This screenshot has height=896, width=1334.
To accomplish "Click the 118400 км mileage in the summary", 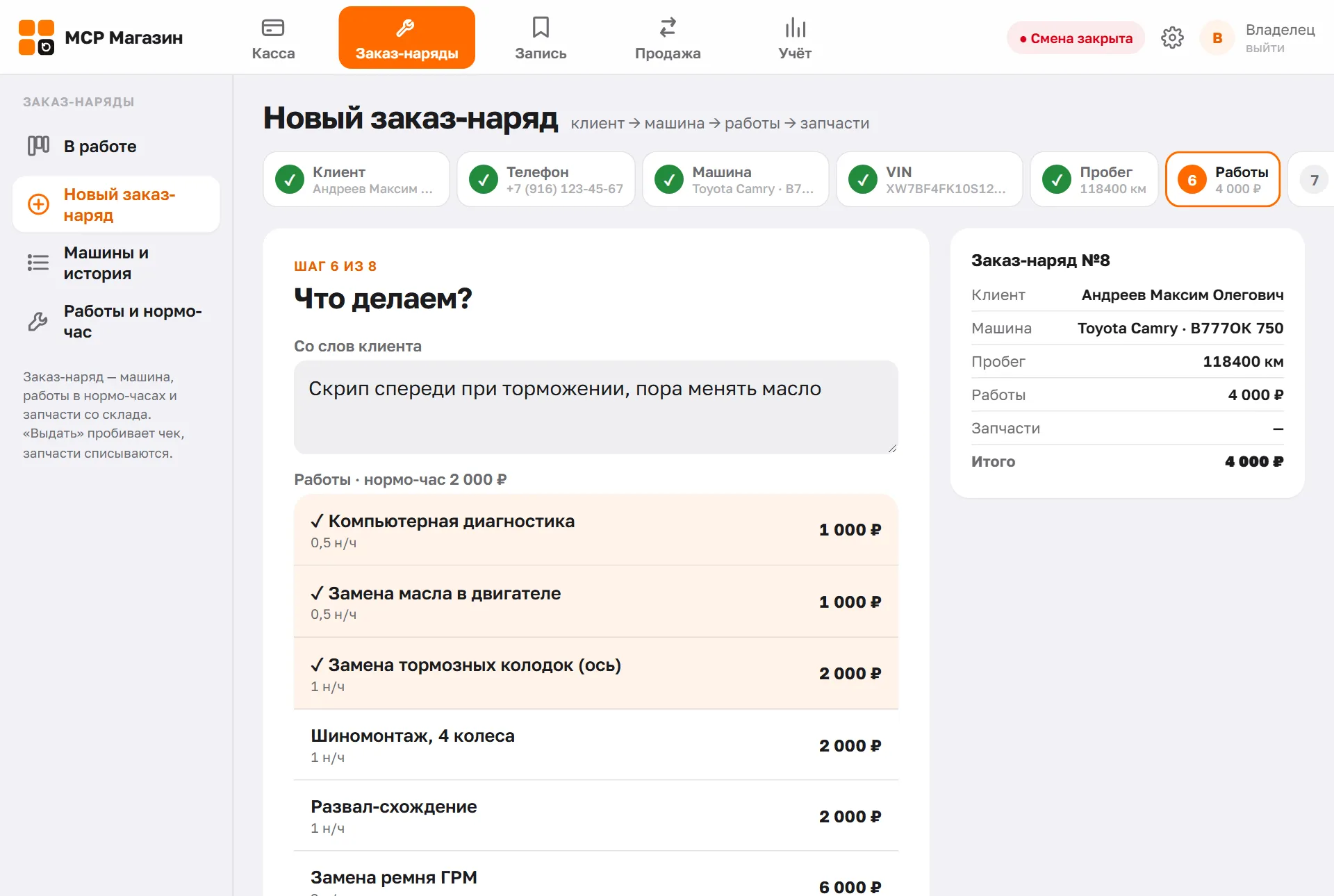I will pyautogui.click(x=1243, y=362).
